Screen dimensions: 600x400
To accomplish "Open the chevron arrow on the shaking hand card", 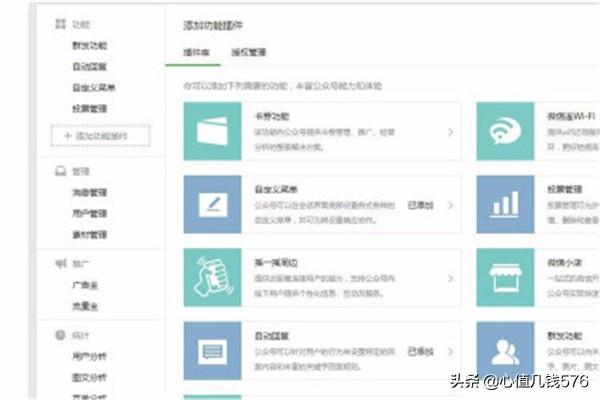I will pos(451,278).
